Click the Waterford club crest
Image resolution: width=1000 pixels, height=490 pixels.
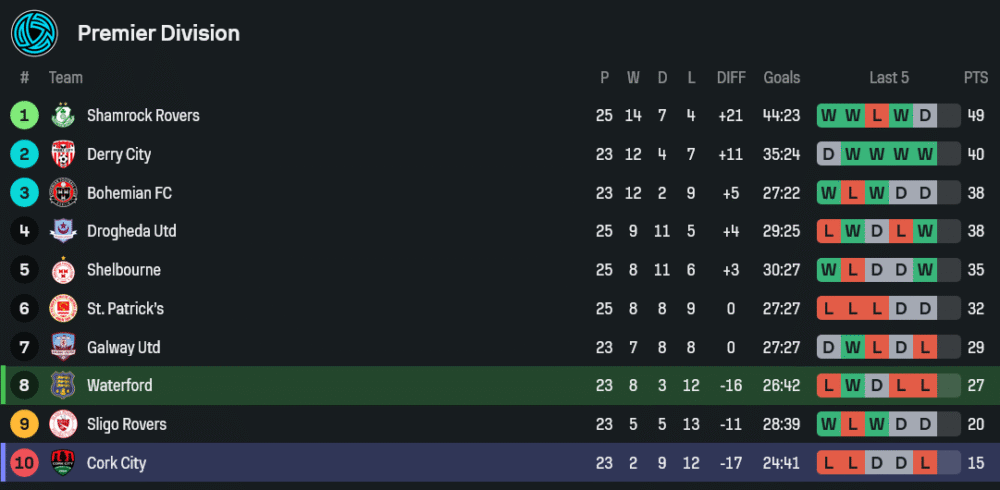pos(63,386)
